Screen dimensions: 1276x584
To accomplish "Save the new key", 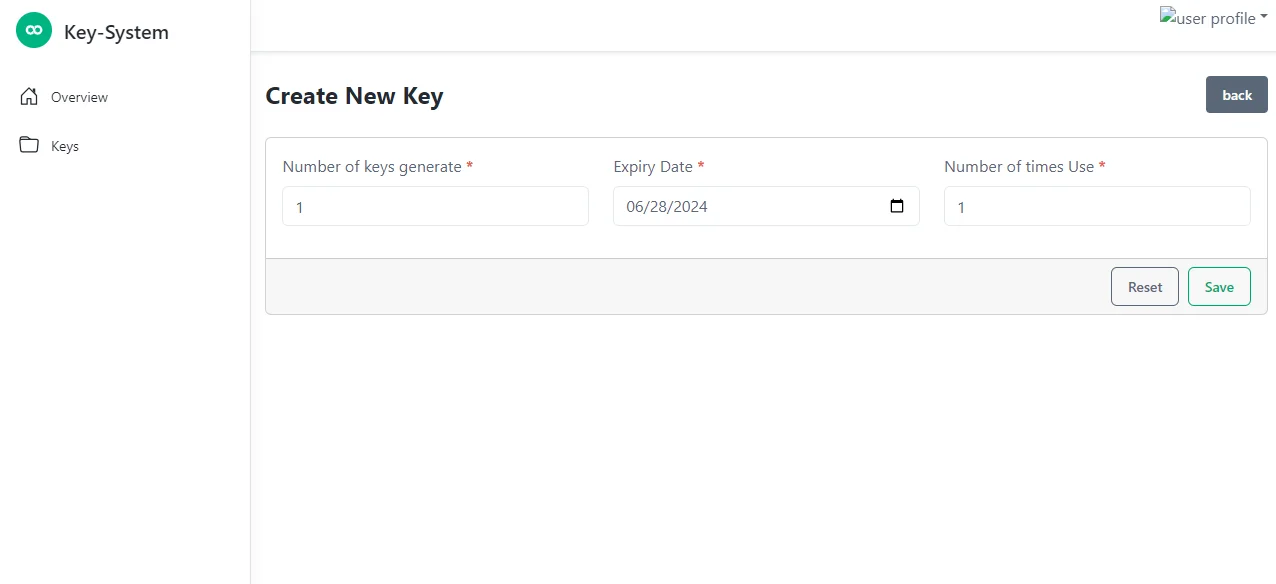I will tap(1218, 287).
